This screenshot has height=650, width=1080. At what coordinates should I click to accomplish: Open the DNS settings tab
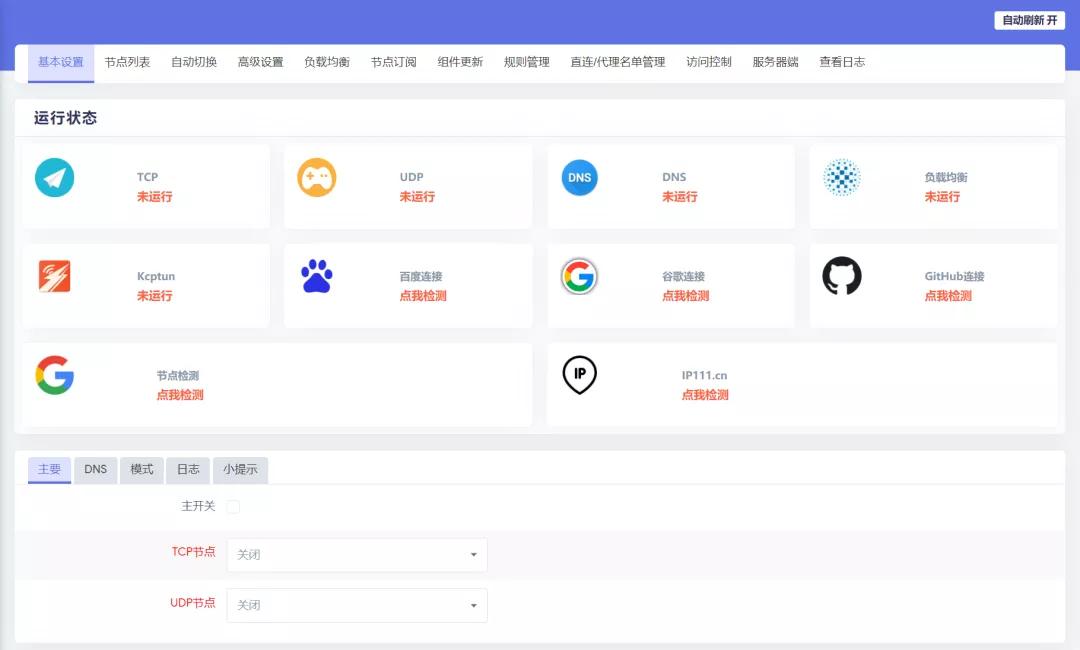pos(95,469)
